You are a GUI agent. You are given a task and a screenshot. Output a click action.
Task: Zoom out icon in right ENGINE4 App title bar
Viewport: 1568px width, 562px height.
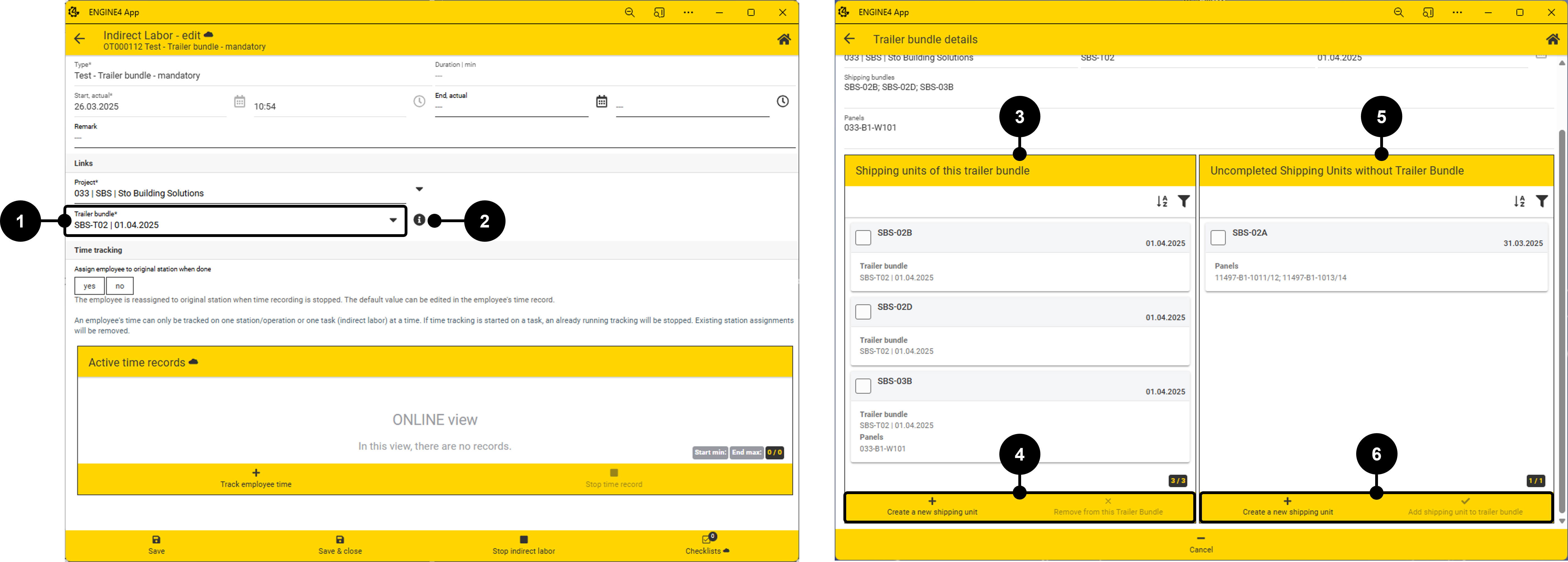coord(1398,12)
